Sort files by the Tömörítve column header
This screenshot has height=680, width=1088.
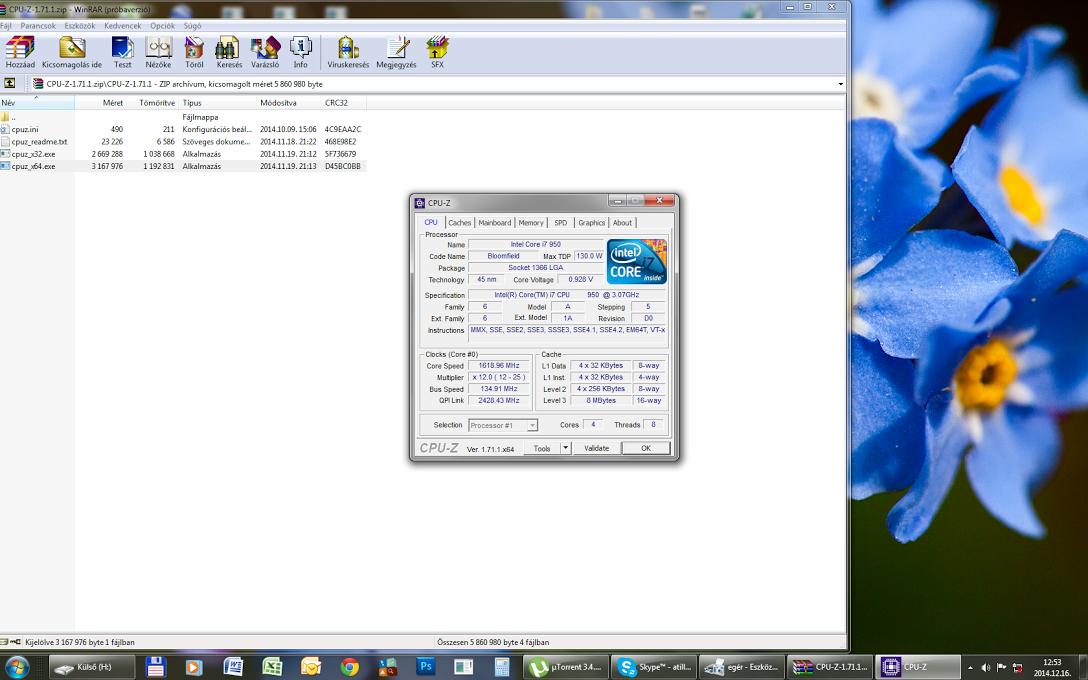coord(153,103)
